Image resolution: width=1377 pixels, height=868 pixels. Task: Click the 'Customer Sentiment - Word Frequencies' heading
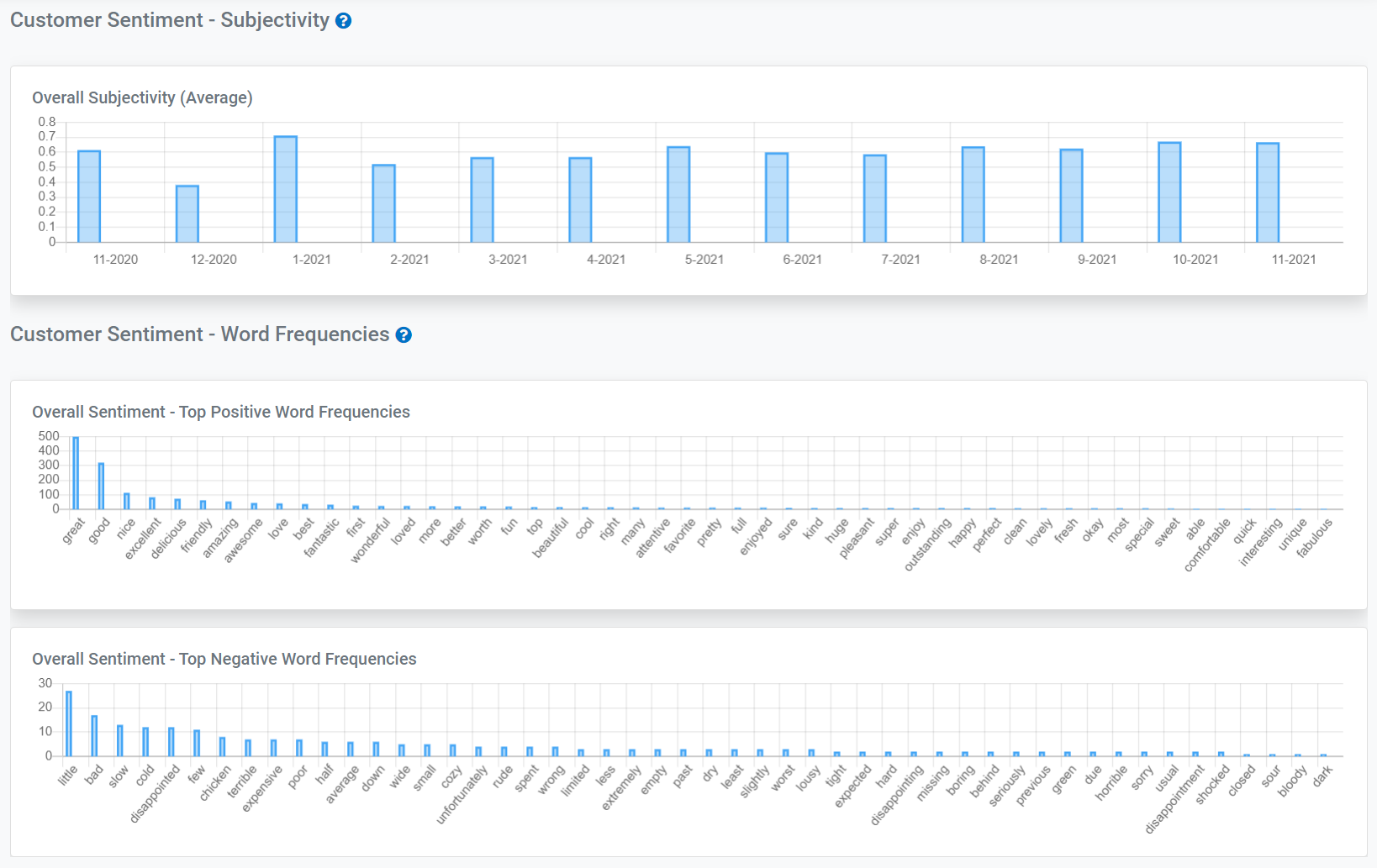coord(200,334)
